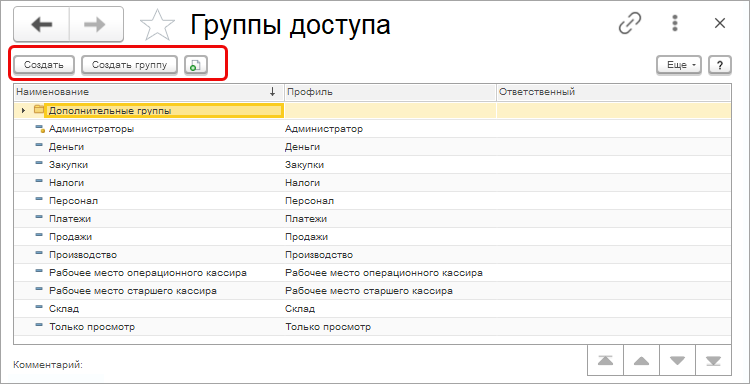The width and height of the screenshot is (750, 384).
Task: Jump to first row with top arrow
Action: [x=605, y=360]
